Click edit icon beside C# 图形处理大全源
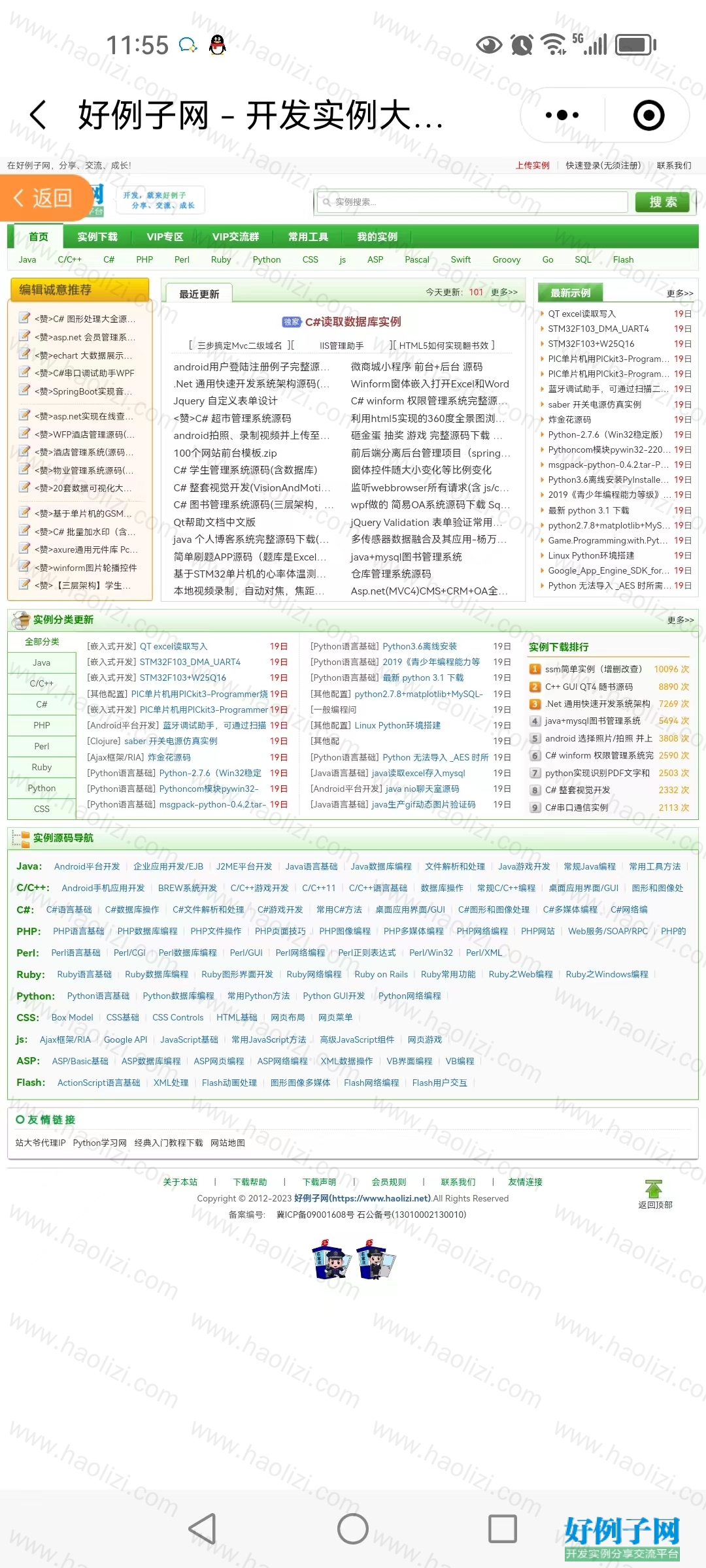 point(24,318)
